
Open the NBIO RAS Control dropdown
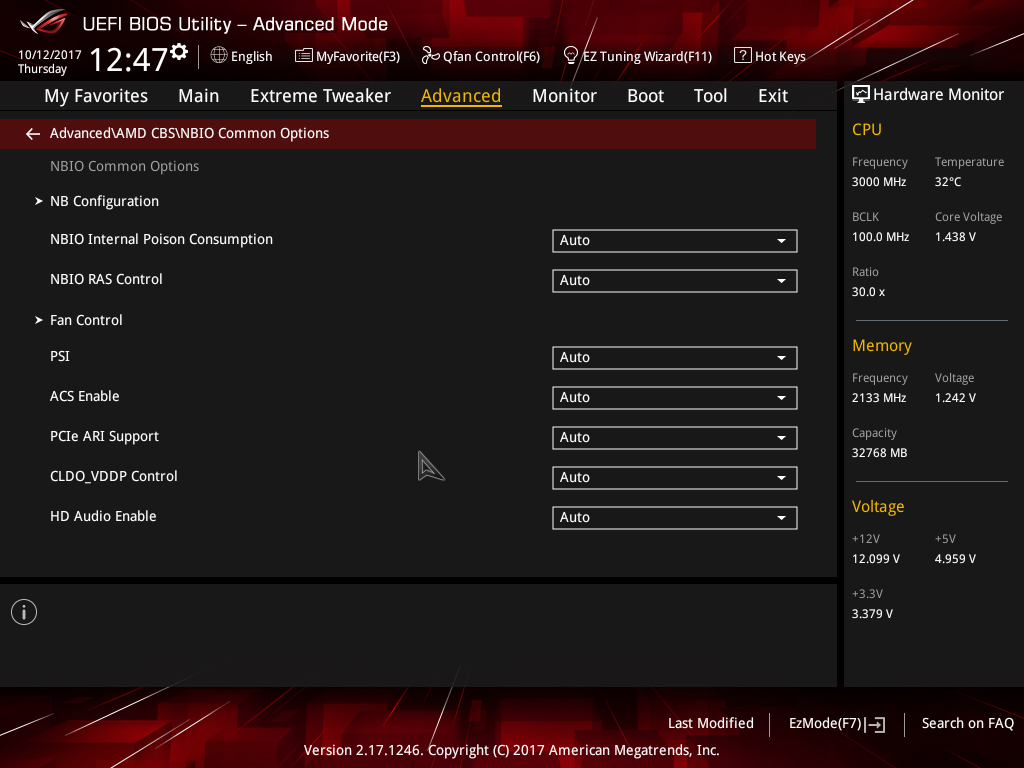pos(675,281)
